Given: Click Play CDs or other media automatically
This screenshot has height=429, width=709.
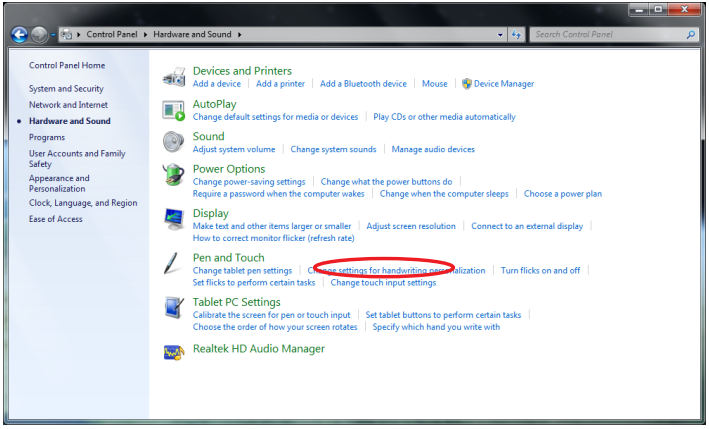Looking at the screenshot, I should [x=444, y=117].
